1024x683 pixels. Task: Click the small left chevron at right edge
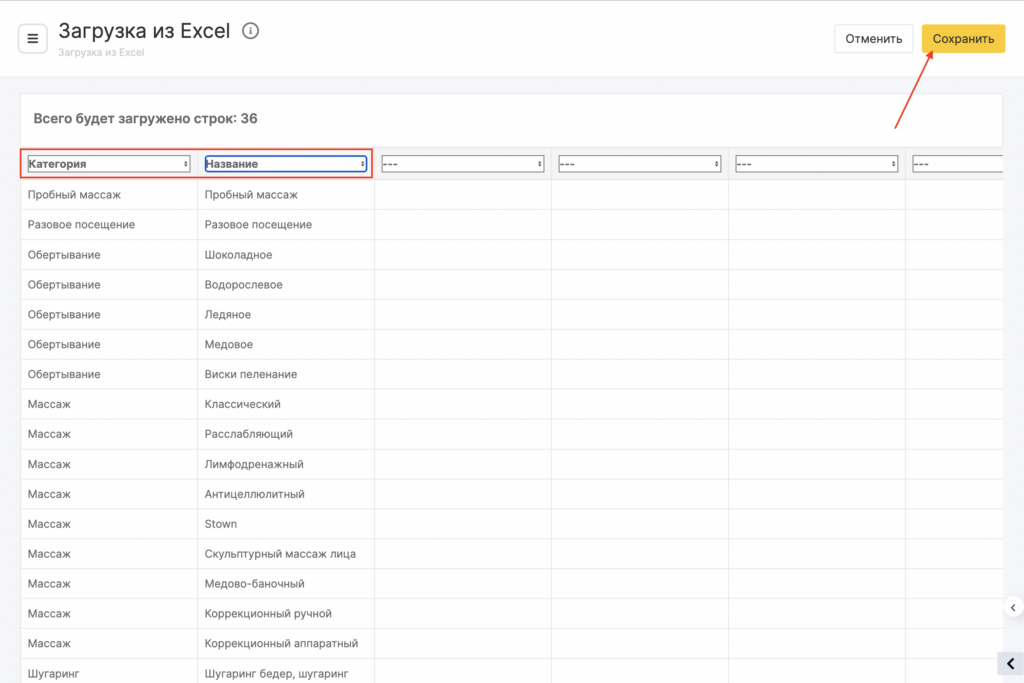1012,607
